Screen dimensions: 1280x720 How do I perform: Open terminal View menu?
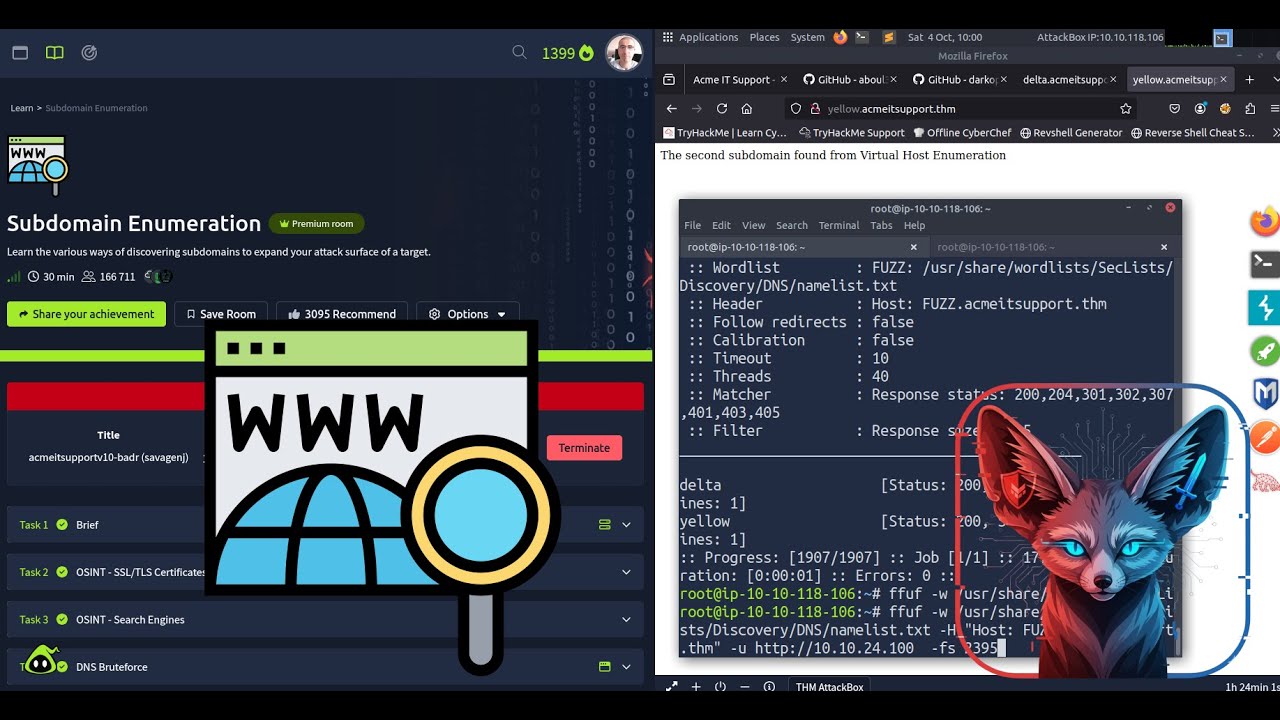[753, 225]
